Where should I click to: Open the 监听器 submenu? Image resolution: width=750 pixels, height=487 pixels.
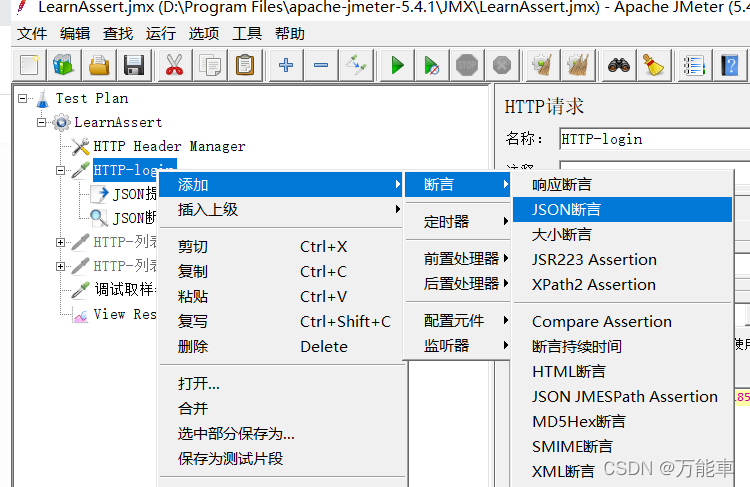[x=458, y=345]
